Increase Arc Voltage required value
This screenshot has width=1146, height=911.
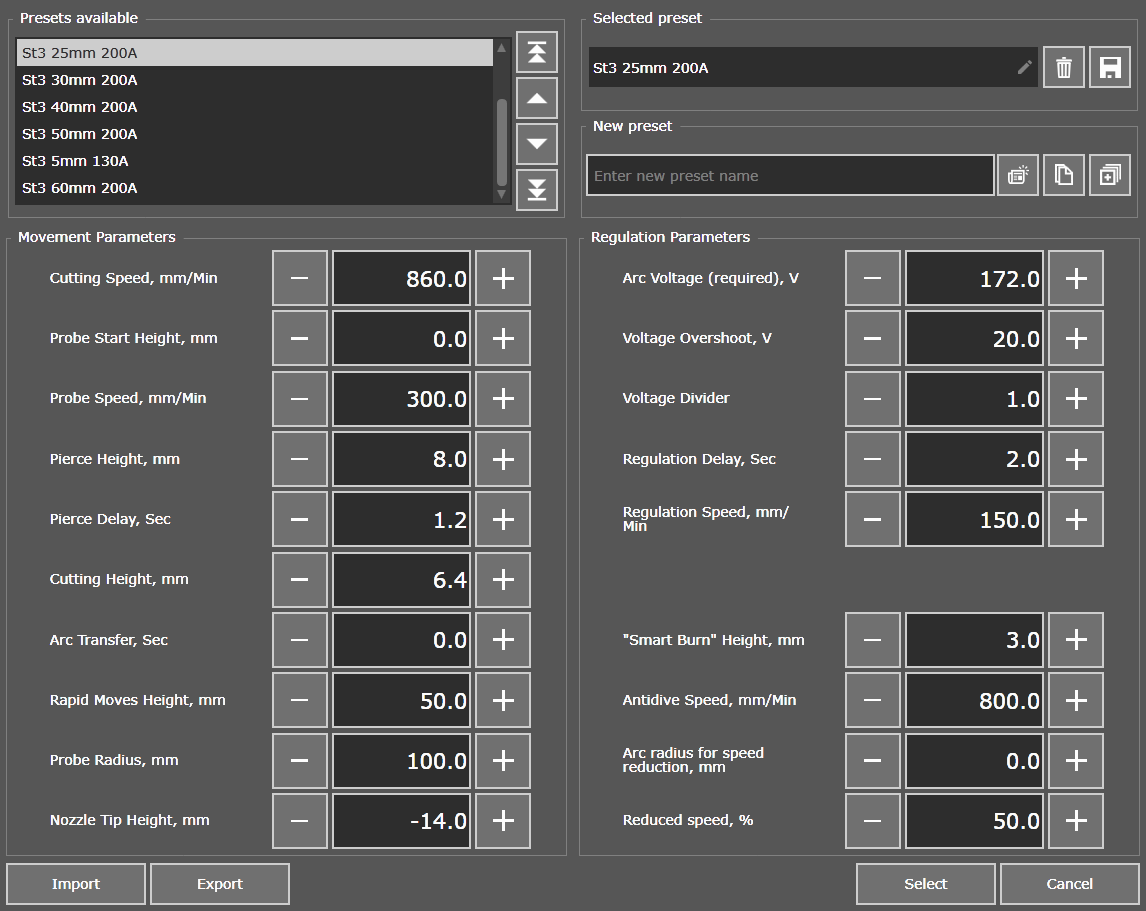[1076, 279]
